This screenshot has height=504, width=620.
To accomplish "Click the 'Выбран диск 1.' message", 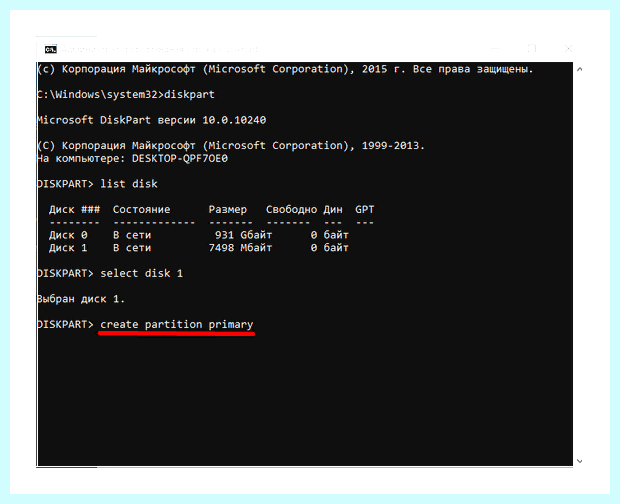I will (x=81, y=299).
